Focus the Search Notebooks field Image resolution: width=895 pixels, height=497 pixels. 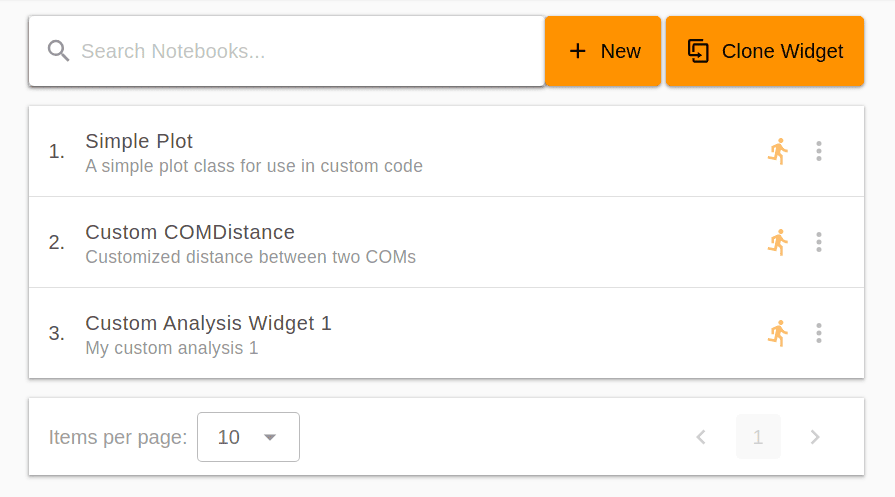287,51
